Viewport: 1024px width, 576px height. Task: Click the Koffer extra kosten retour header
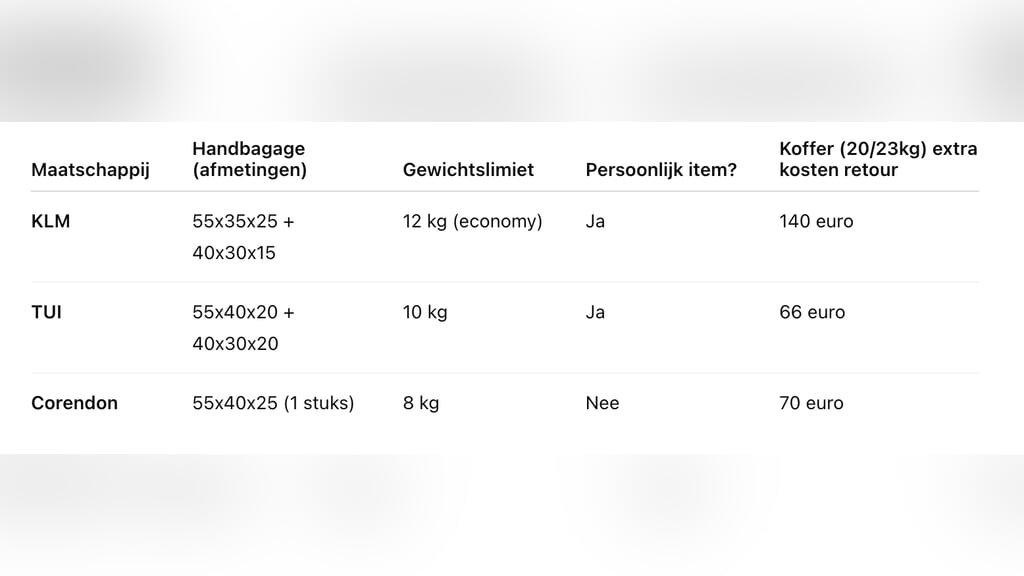(877, 159)
